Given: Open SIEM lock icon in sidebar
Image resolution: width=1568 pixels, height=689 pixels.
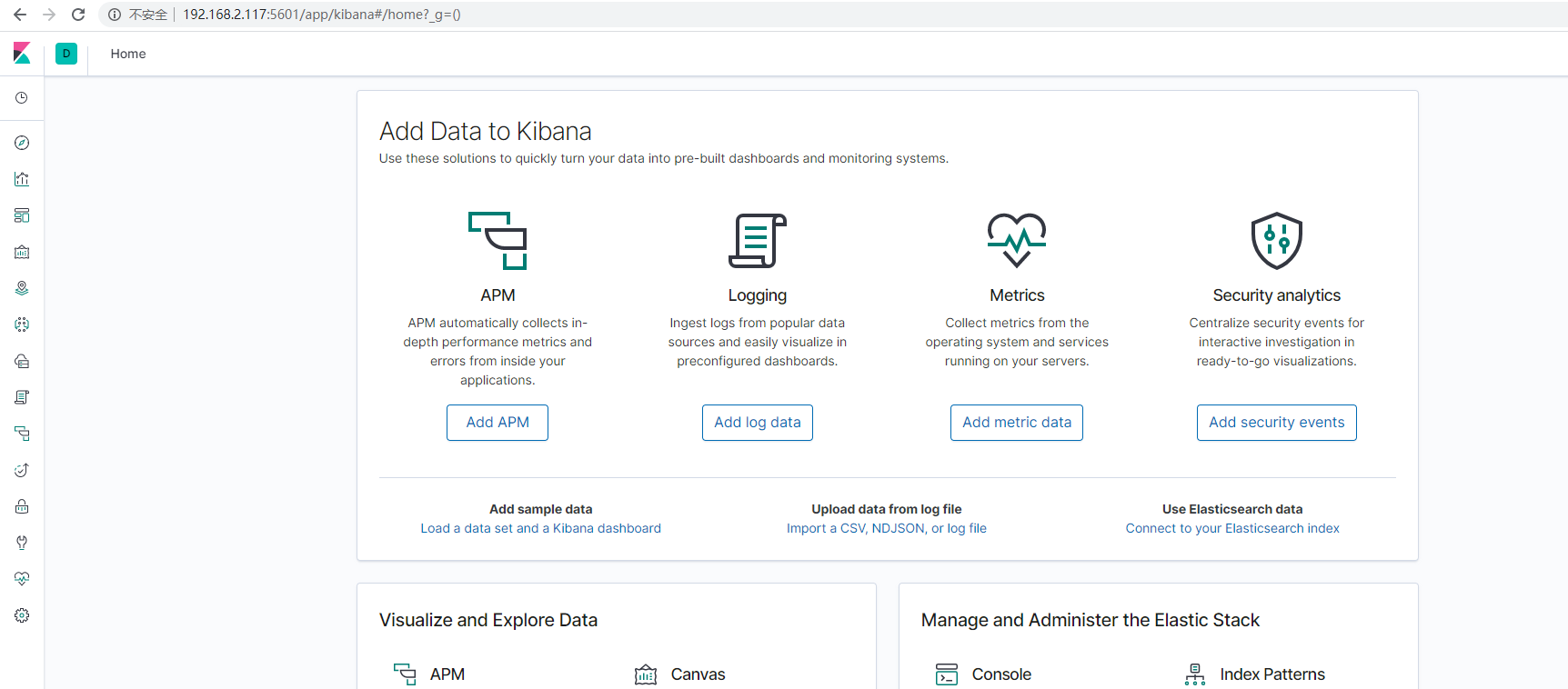Looking at the screenshot, I should point(22,506).
